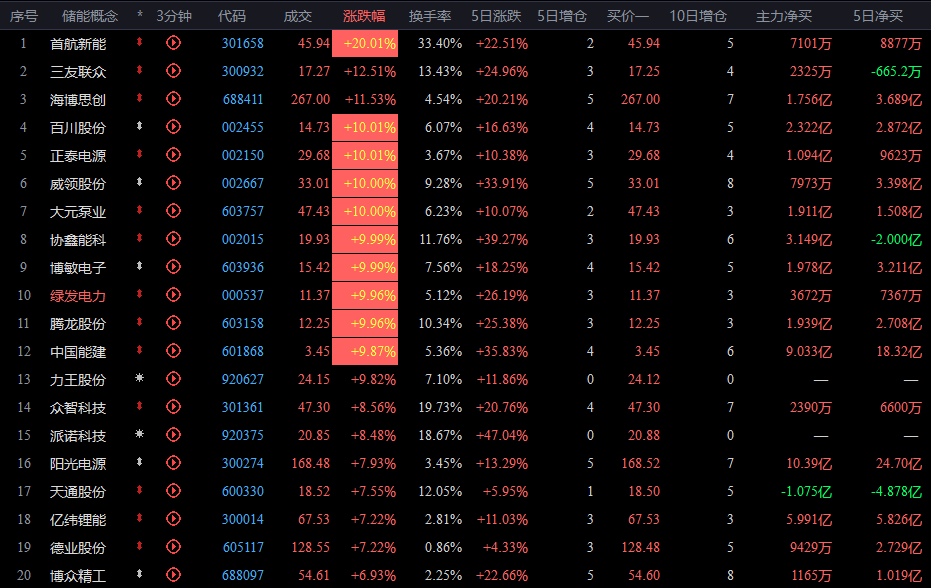Screen dimensions: 931x588
Task: Click the circular play icon for 威领股份
Action: click(x=173, y=183)
